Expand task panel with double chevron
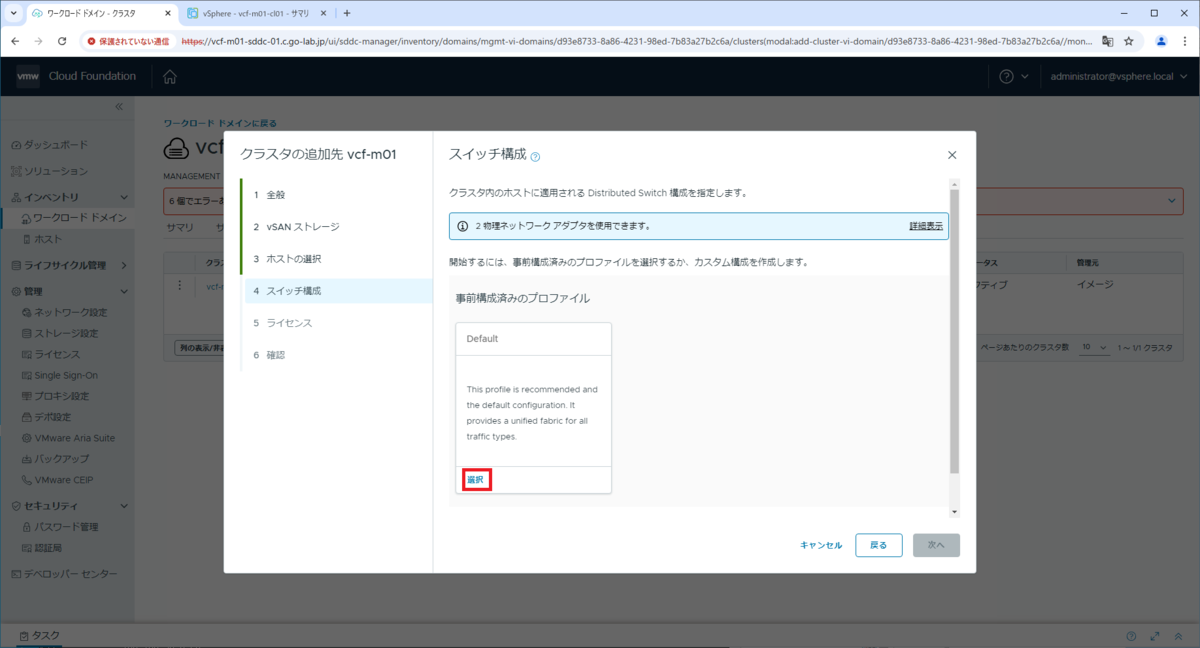 click(1179, 636)
